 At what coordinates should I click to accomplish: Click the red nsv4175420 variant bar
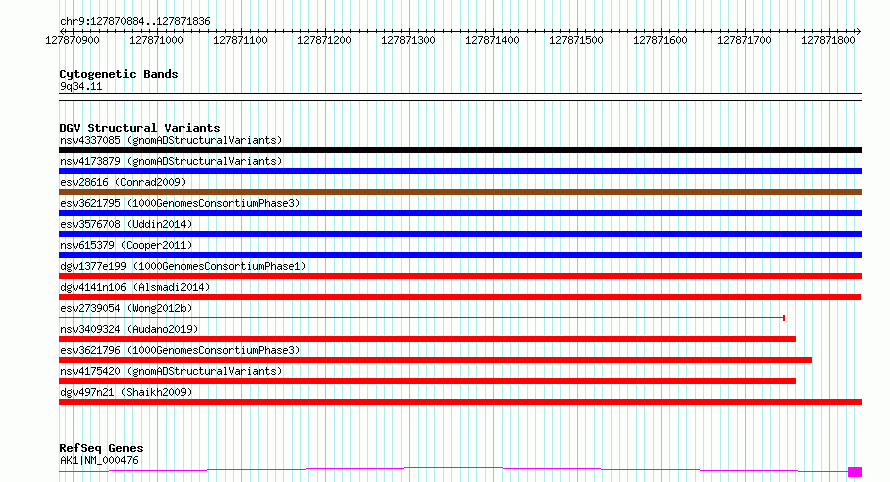(x=427, y=381)
